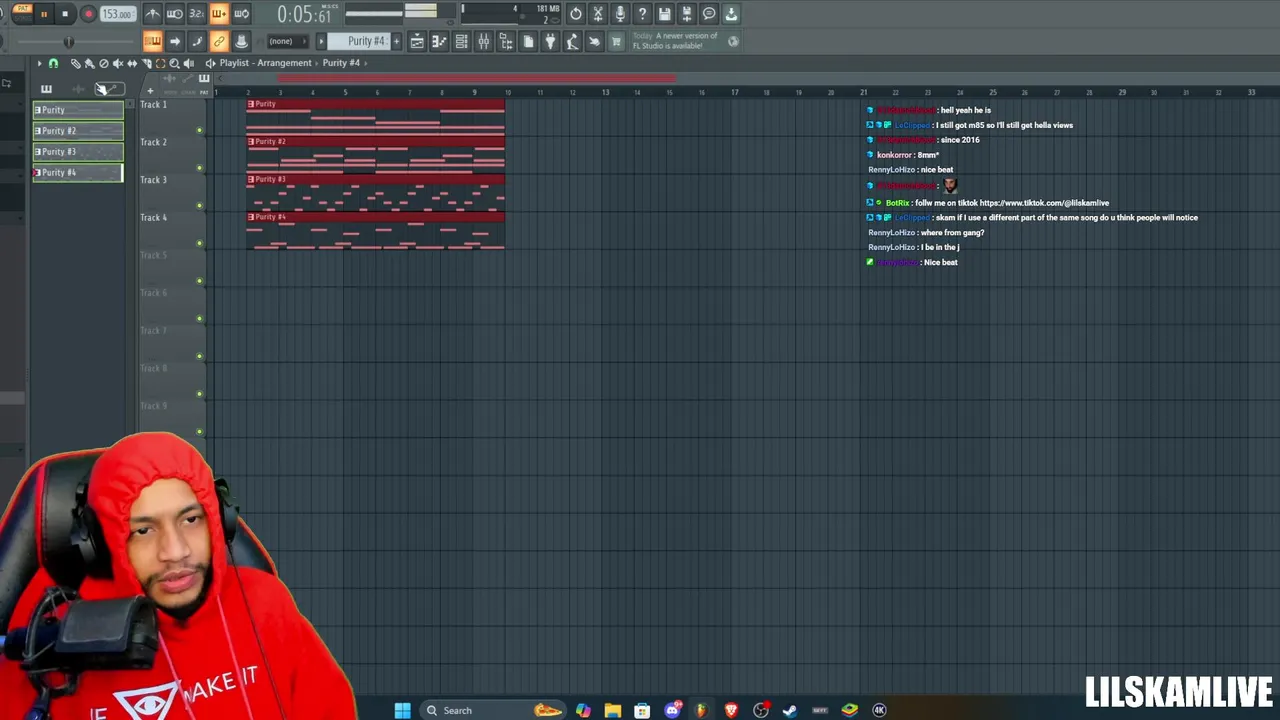Open the Browser view icon
This screenshot has height=720, width=1280.
coord(506,41)
